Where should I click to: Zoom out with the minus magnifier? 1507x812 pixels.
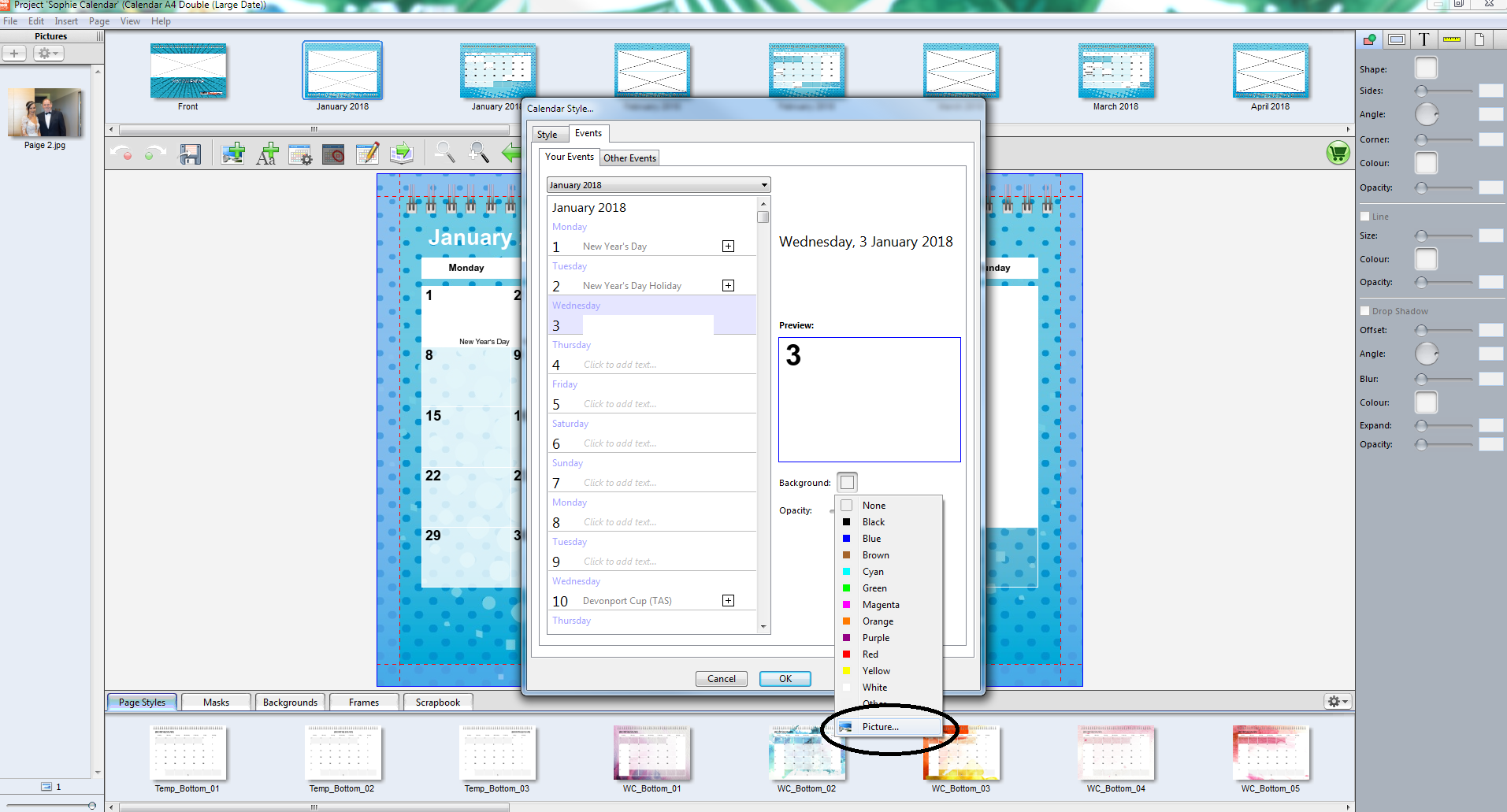(x=445, y=153)
